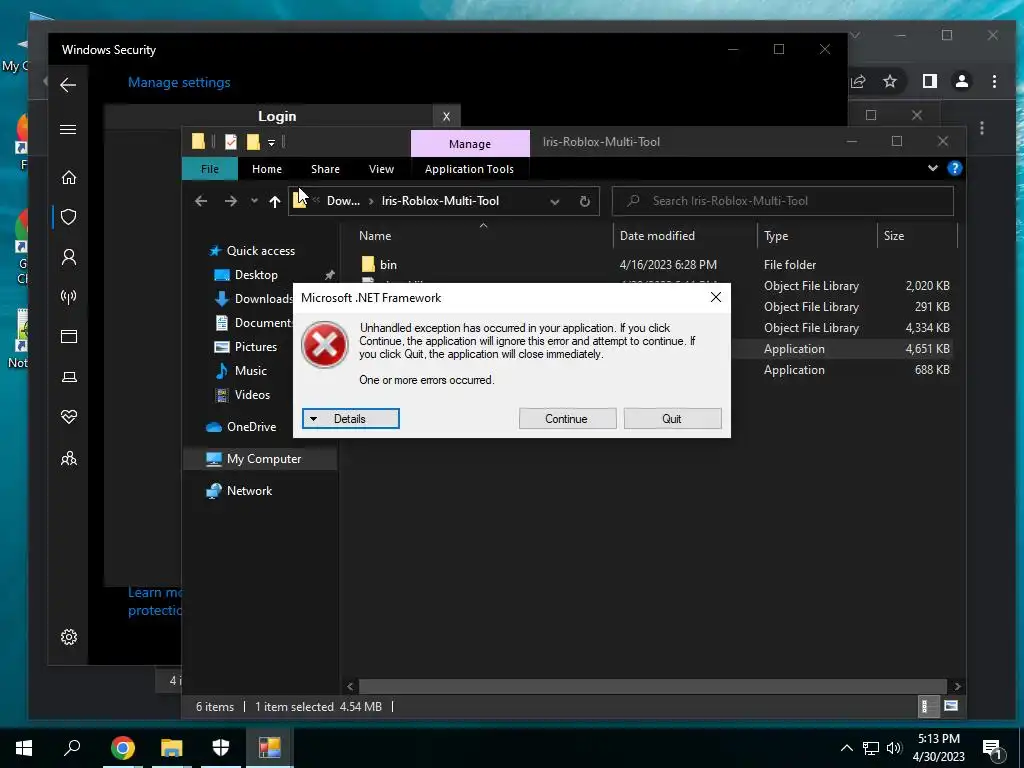Image resolution: width=1024 pixels, height=768 pixels.
Task: Close the Login window with X
Action: pos(446,116)
